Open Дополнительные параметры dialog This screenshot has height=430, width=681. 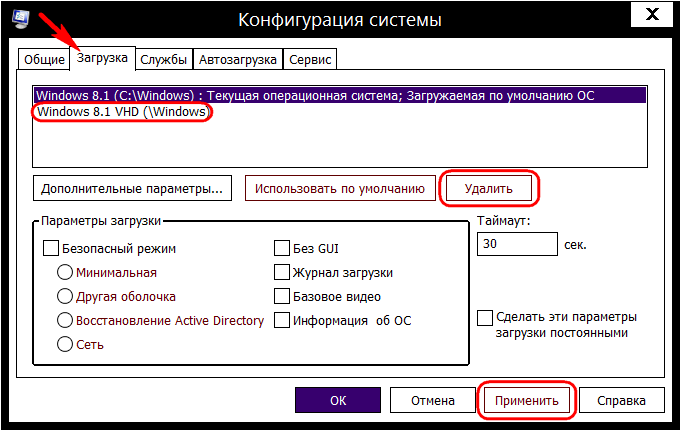pos(132,189)
